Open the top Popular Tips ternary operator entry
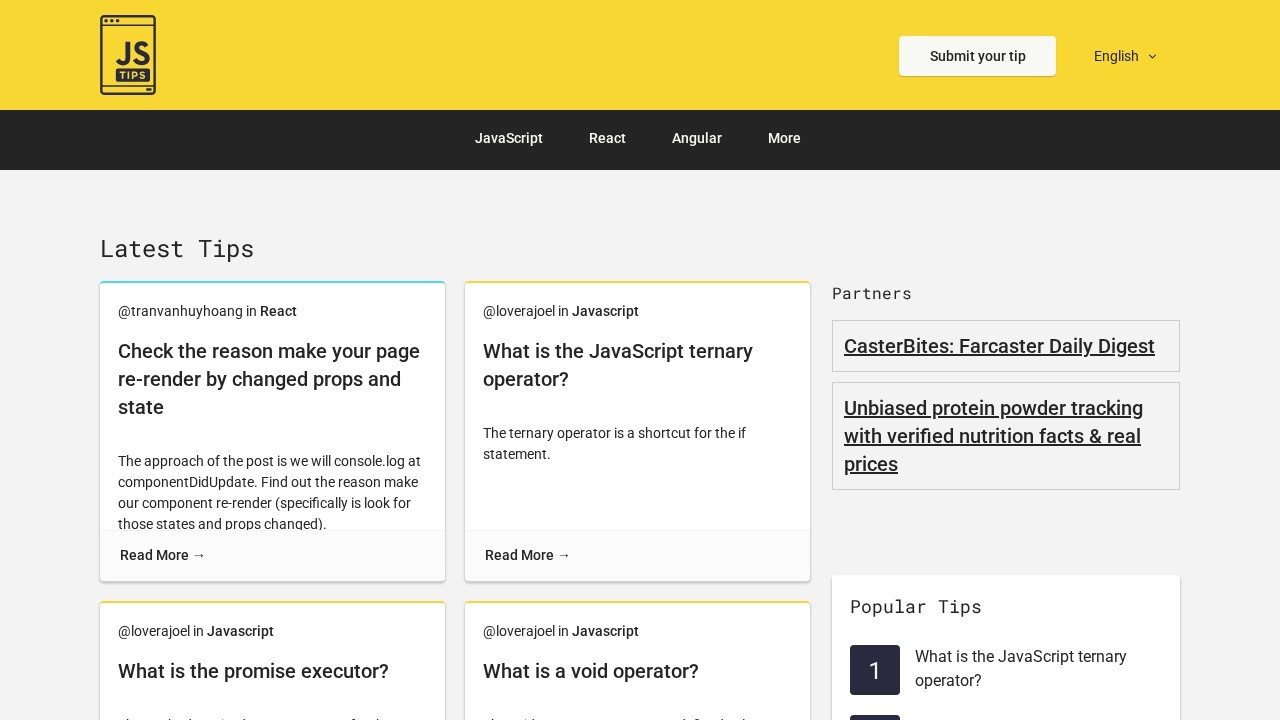The width and height of the screenshot is (1280, 720). [x=1020, y=669]
